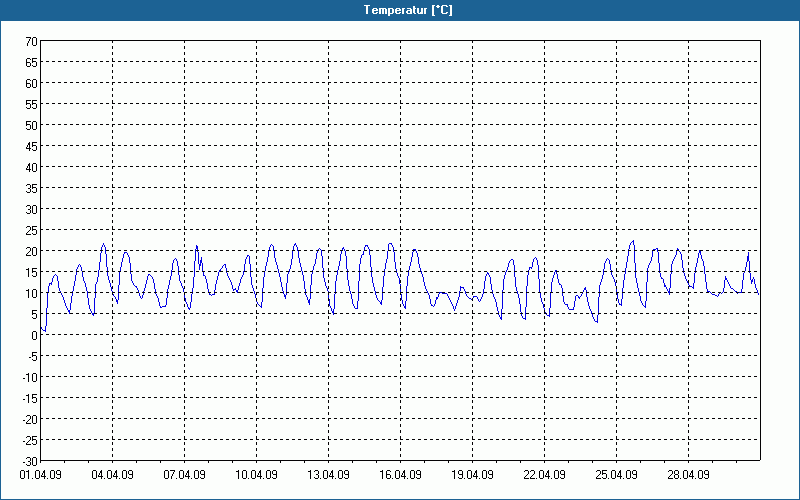This screenshot has height=500, width=800.
Task: Click the -20 label on the y-axis
Action: point(30,419)
